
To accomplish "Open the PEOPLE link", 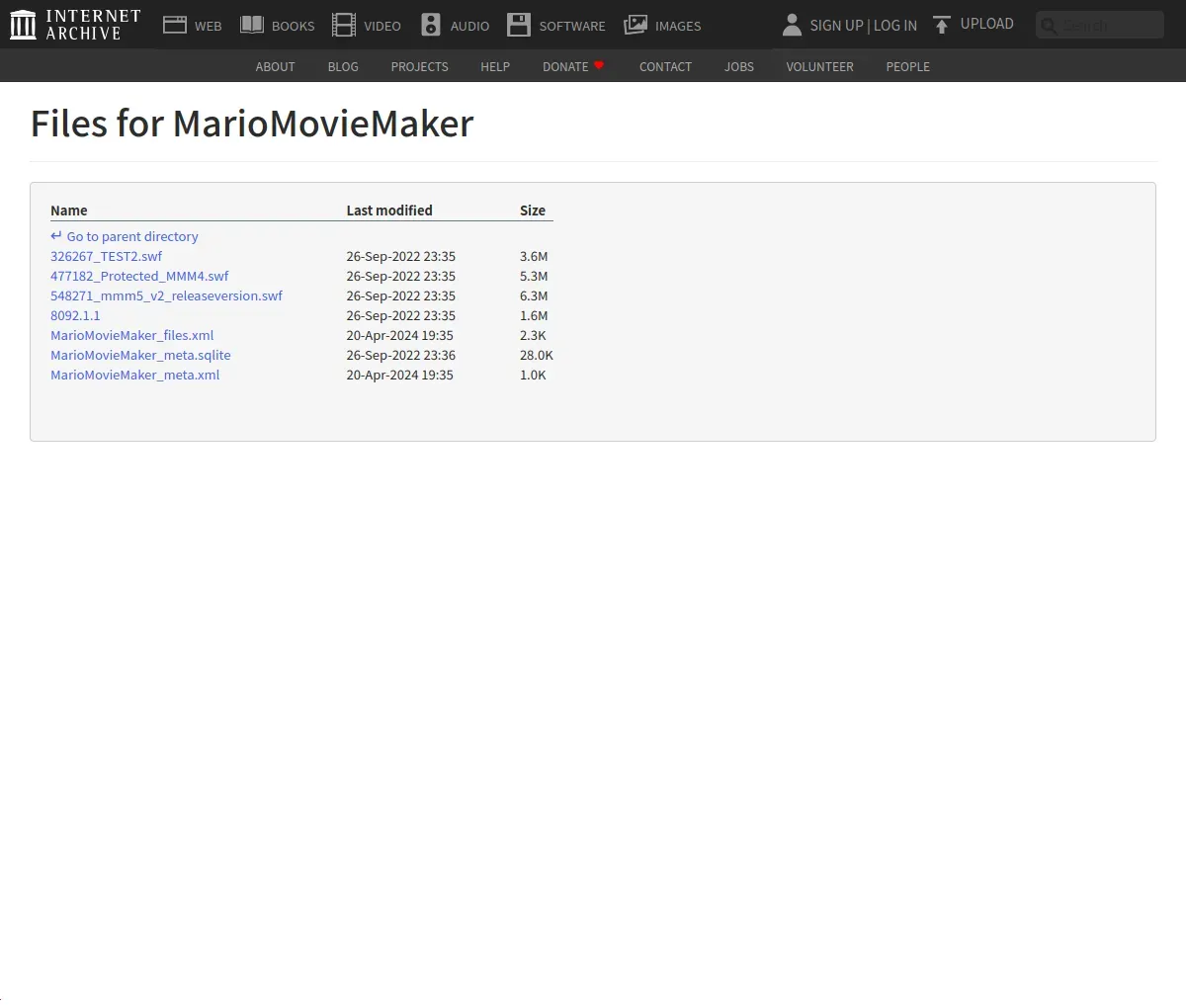I will pos(907,66).
